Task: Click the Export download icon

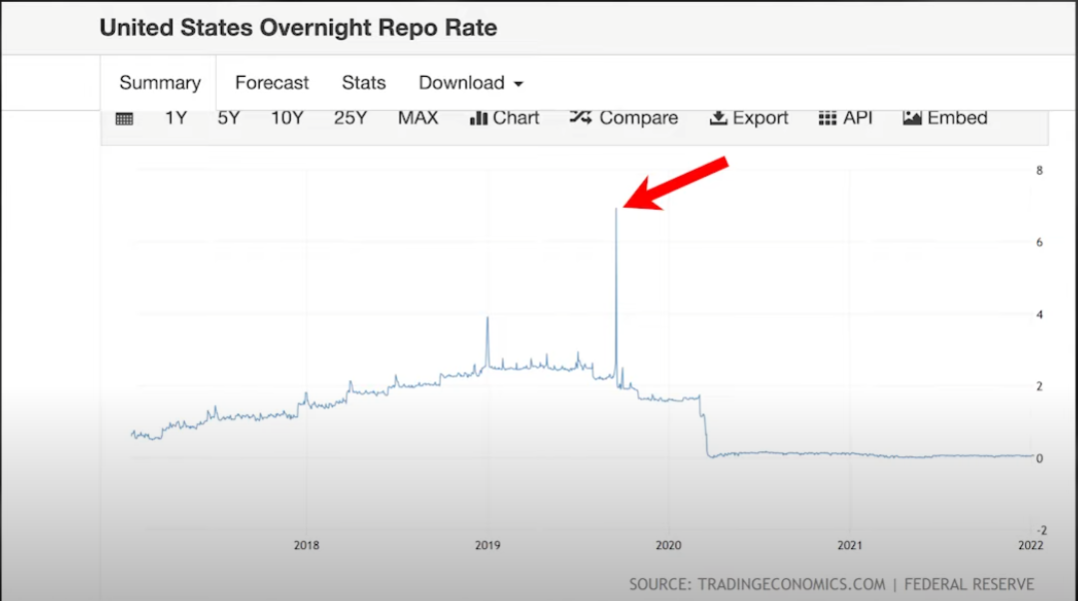Action: [x=718, y=118]
